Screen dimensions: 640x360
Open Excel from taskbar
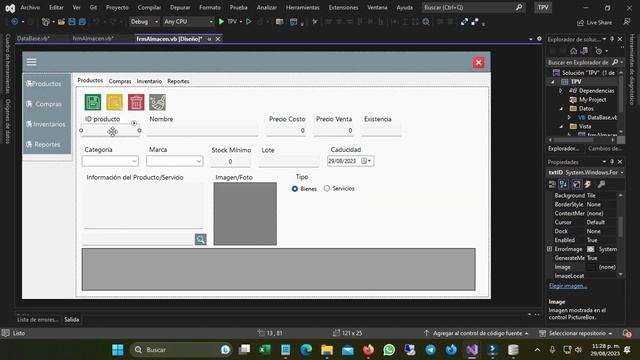pos(265,350)
